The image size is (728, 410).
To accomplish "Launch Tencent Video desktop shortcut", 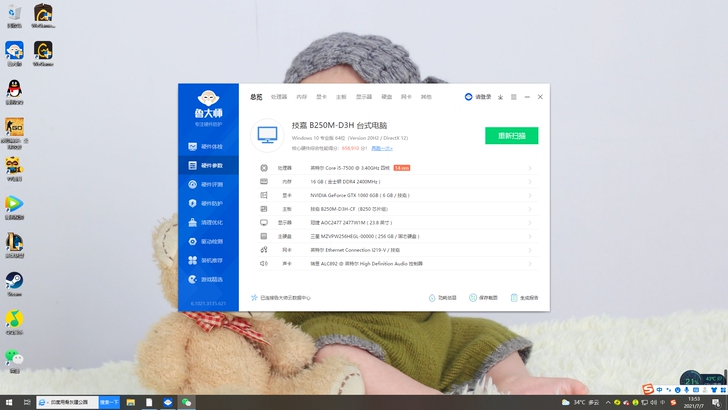I will point(14,207).
